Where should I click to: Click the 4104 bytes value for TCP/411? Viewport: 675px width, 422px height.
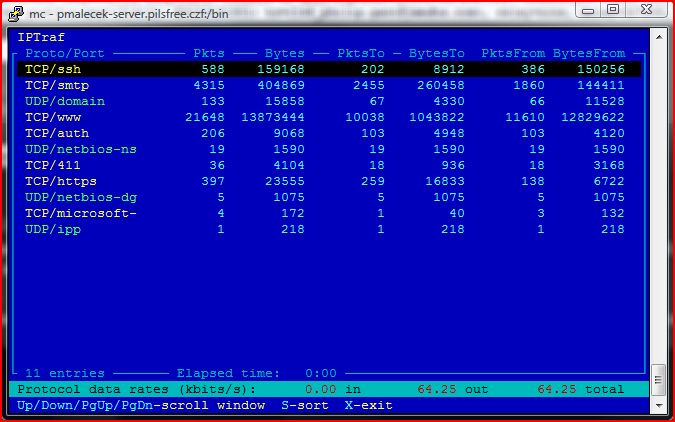click(288, 165)
